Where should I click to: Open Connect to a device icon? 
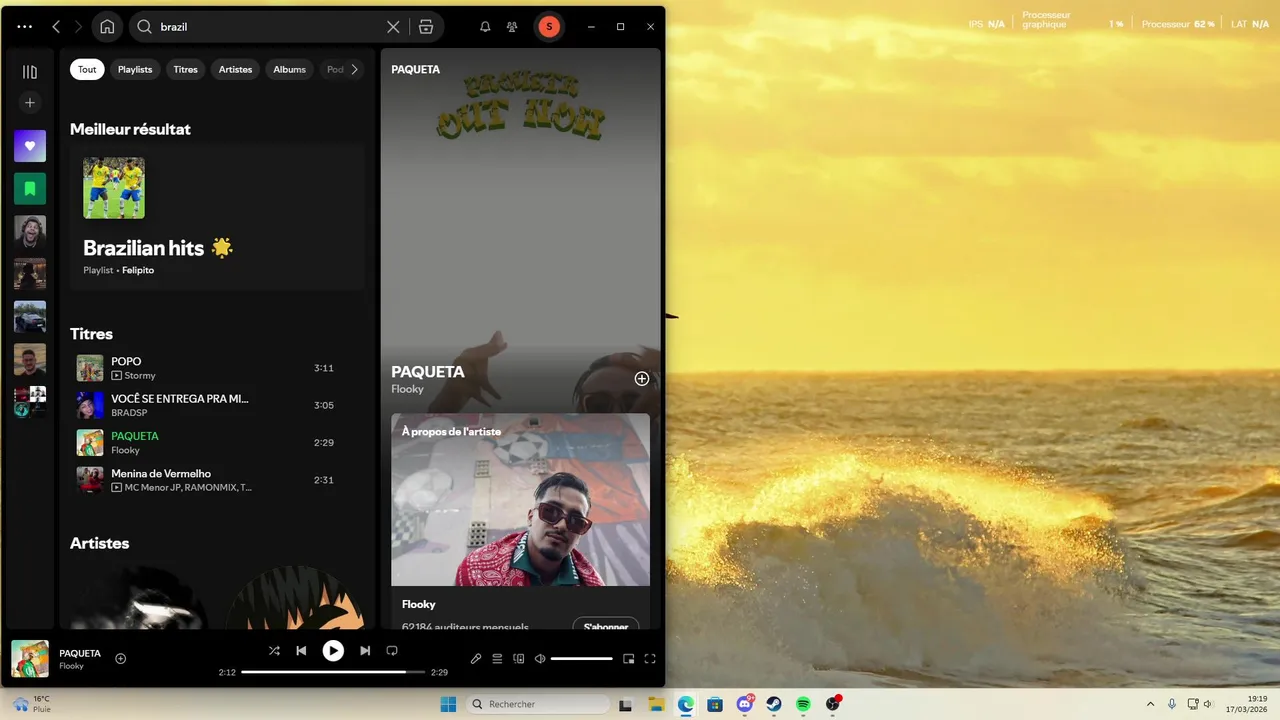518,658
